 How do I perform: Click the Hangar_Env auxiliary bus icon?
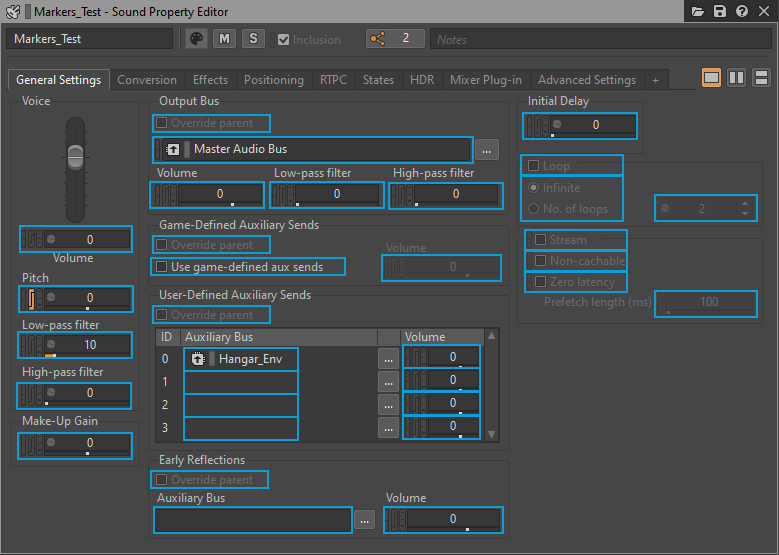click(x=198, y=359)
